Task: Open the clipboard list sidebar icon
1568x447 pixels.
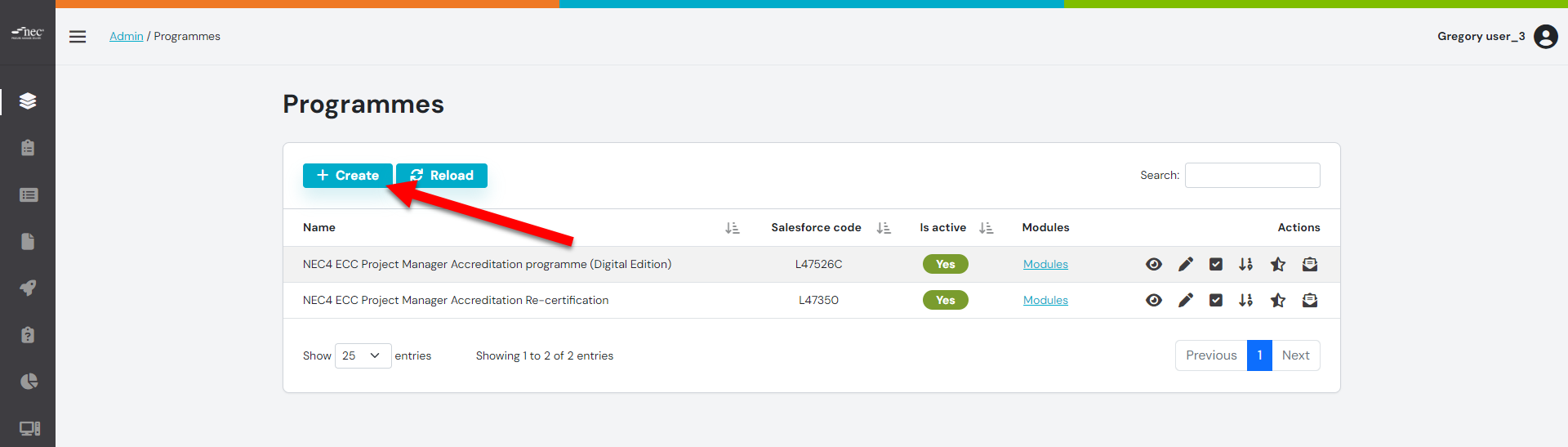Action: tap(28, 148)
